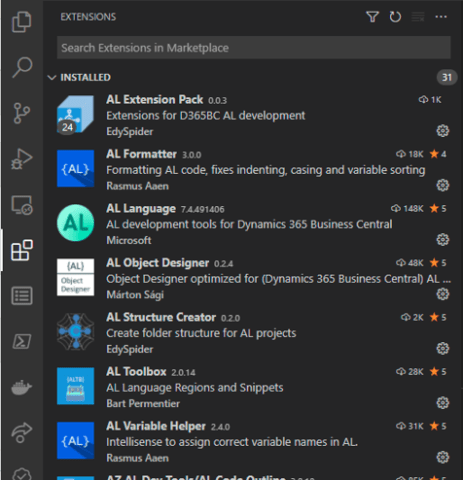
Task: Clear extensions search results
Action: coord(418,17)
